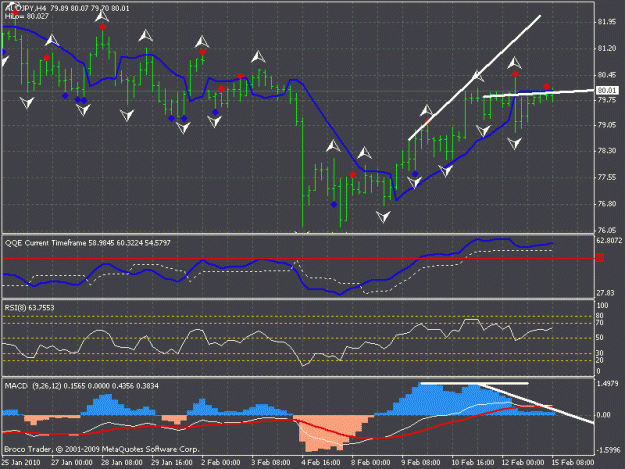Select the descending white trendline in the MACD panel

pos(538,404)
